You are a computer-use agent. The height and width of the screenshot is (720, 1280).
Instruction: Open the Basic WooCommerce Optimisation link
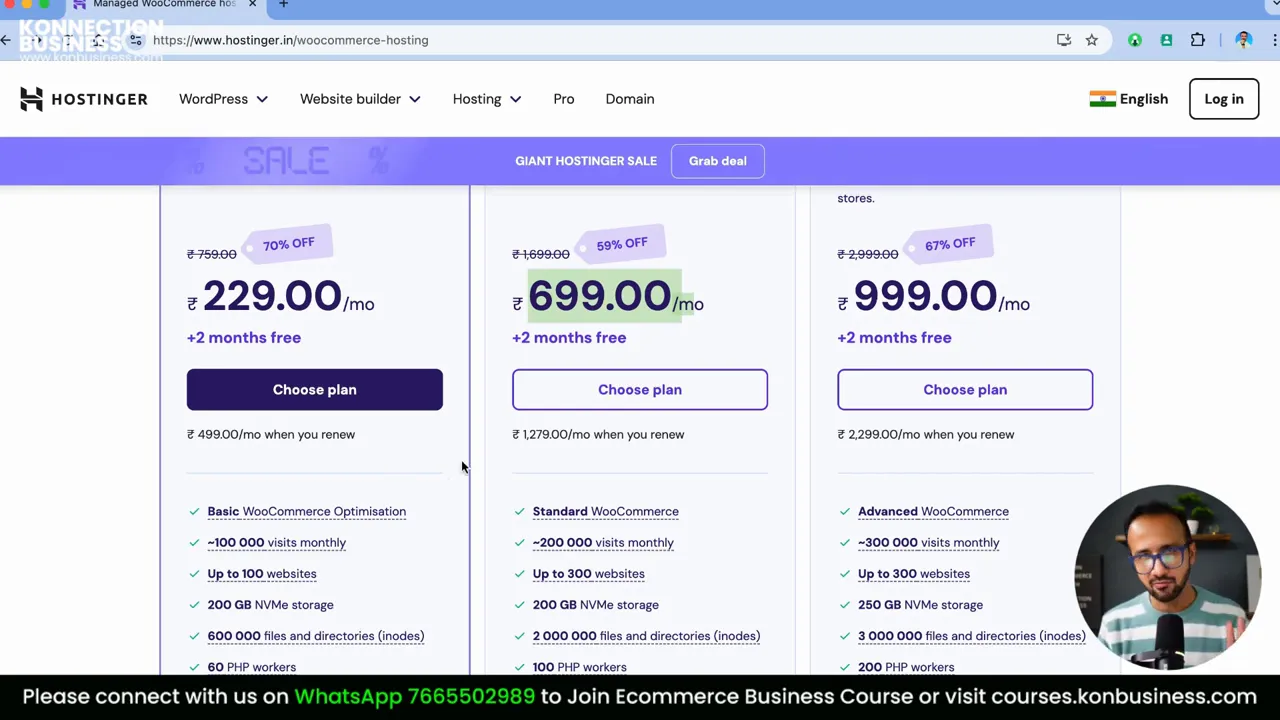click(307, 511)
